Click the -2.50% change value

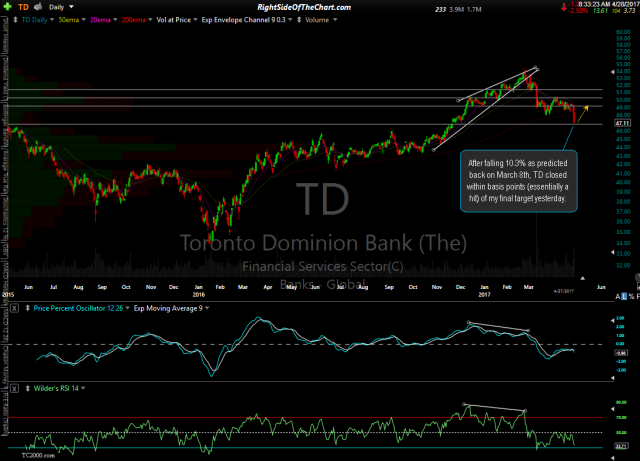(x=578, y=11)
